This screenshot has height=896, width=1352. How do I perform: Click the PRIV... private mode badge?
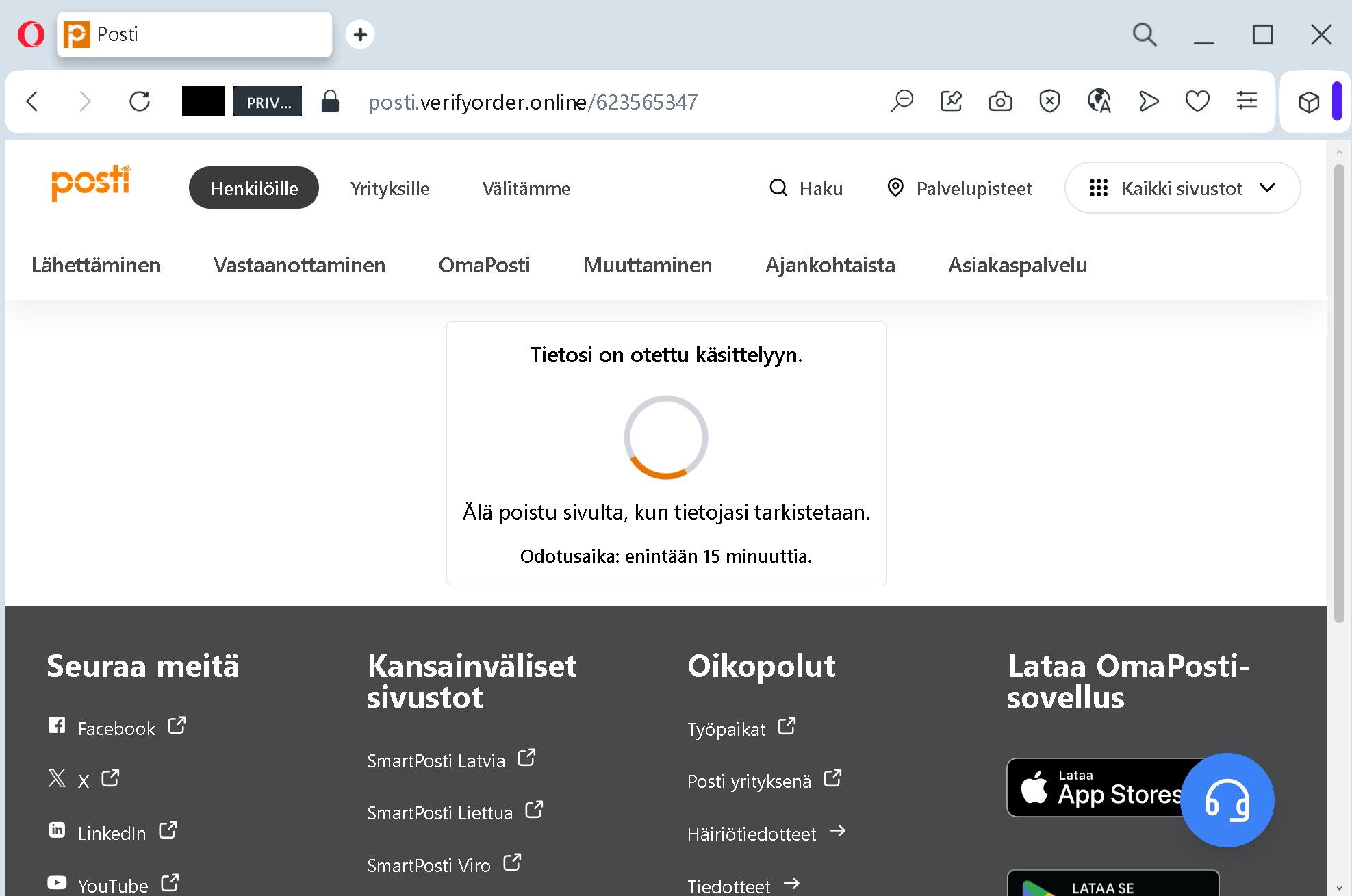pos(268,102)
